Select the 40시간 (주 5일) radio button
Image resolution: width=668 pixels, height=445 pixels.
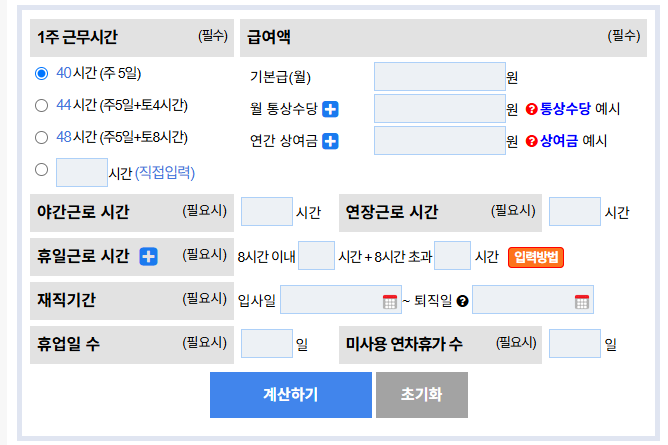tap(41, 73)
